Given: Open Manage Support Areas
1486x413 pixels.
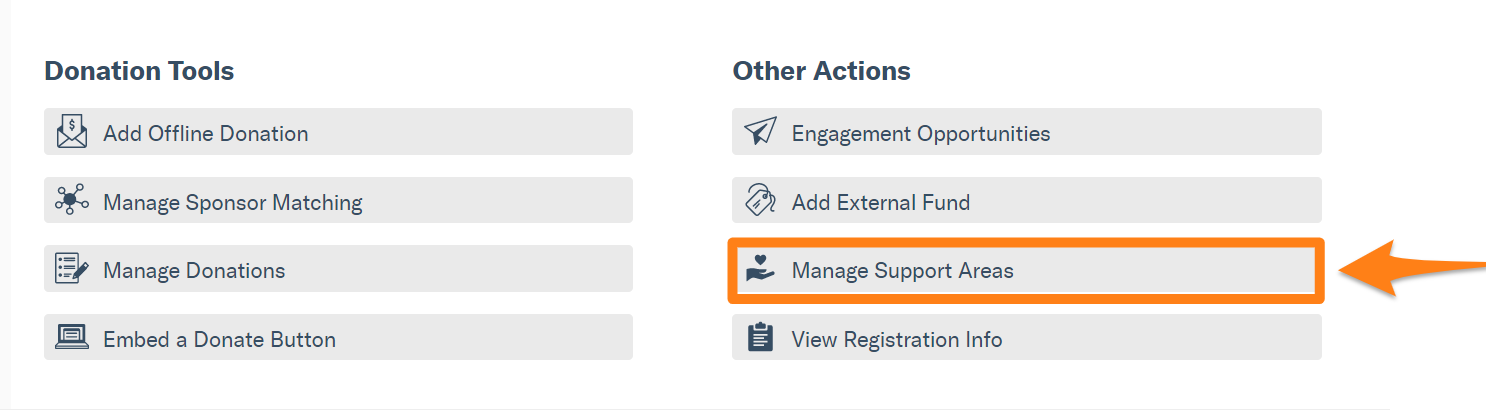Looking at the screenshot, I should click(x=1026, y=270).
